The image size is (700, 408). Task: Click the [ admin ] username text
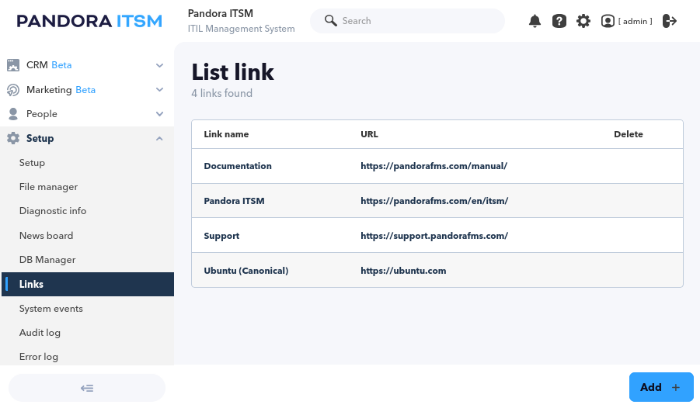[x=635, y=21]
